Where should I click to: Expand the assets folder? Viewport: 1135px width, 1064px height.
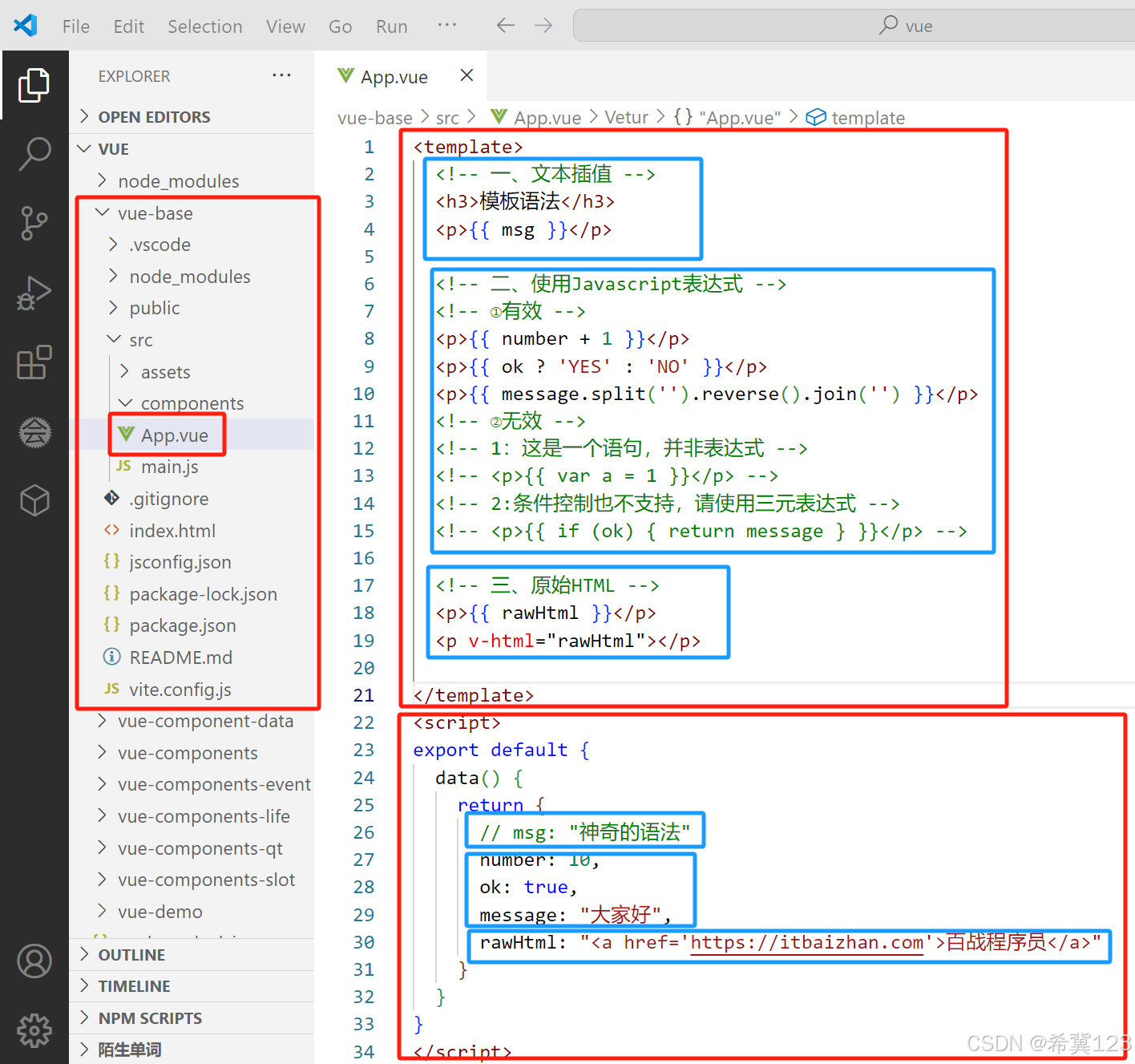(192, 372)
